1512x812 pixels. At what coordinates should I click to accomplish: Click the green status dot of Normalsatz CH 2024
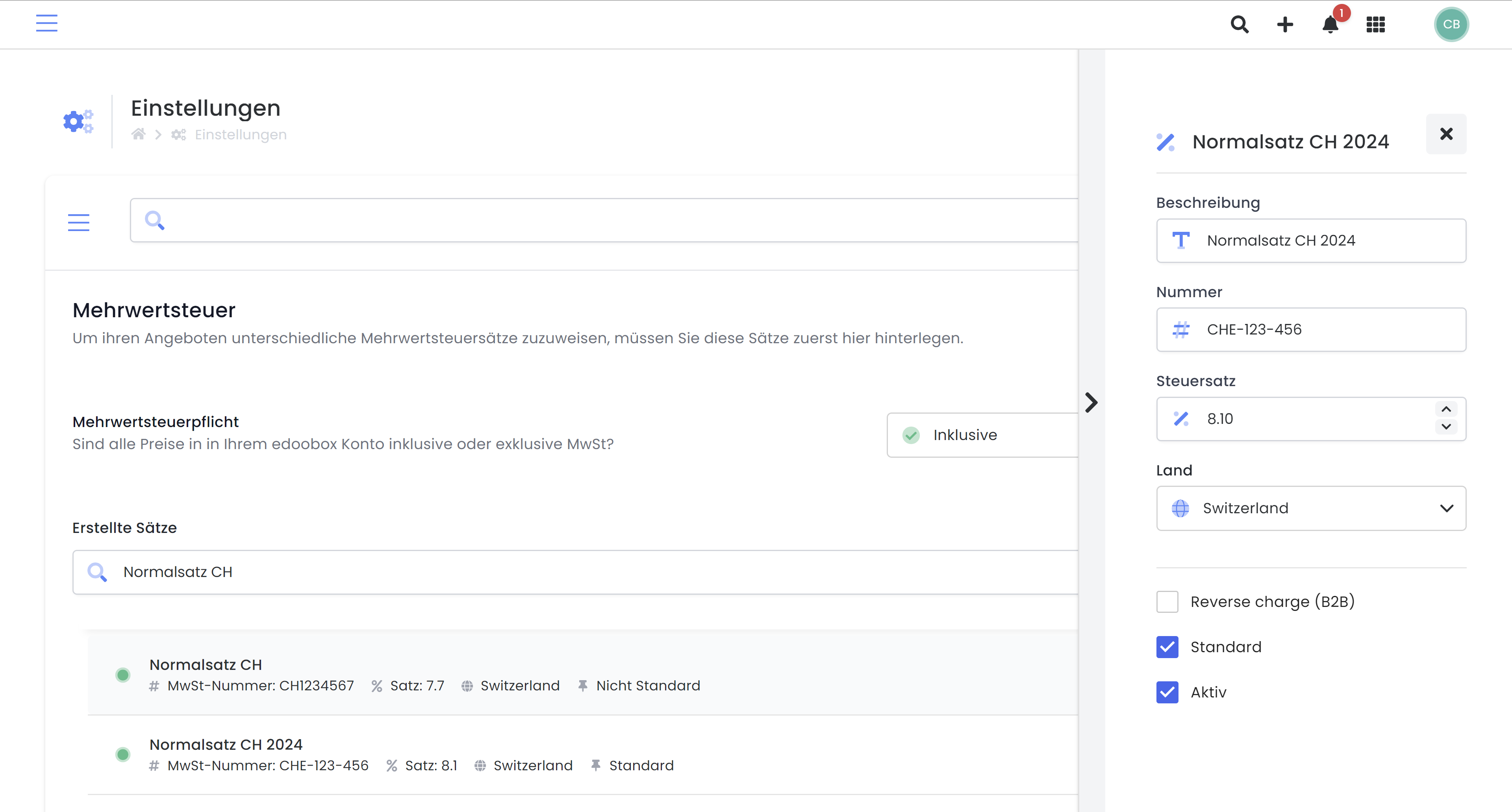coord(123,755)
